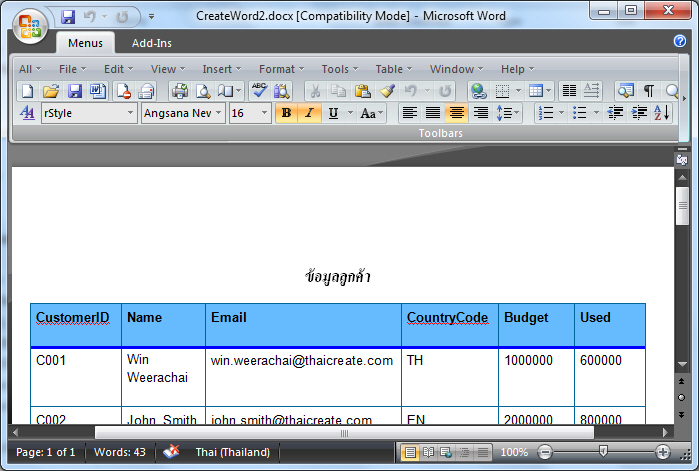Align text right
This screenshot has width=699, height=471.
tap(481, 113)
